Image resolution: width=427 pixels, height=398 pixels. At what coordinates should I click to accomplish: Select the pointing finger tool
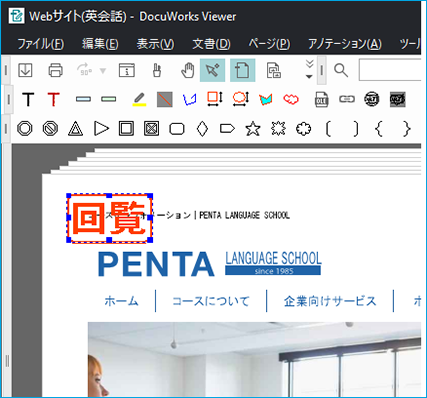pos(157,70)
